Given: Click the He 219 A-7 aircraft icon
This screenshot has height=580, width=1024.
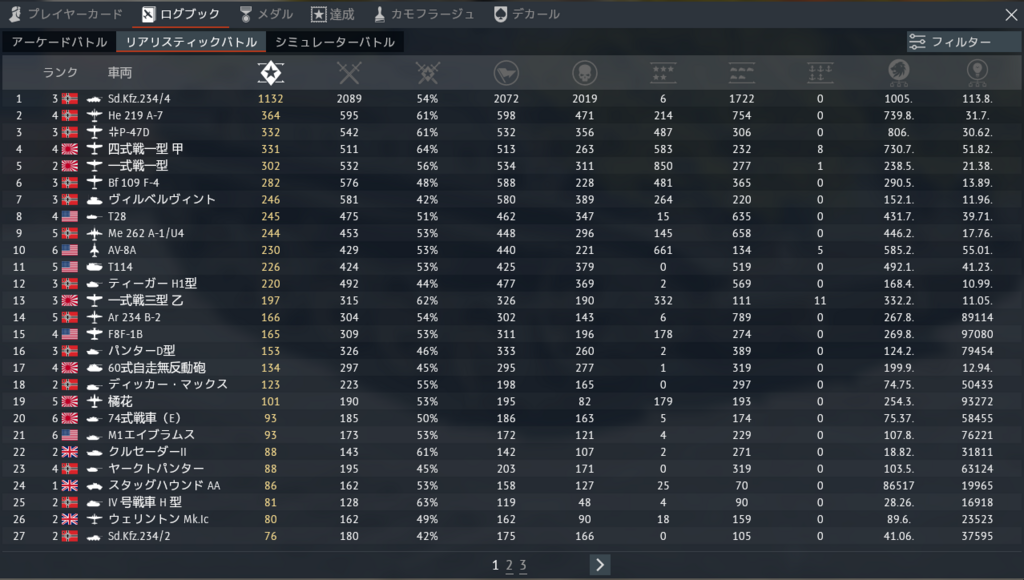Looking at the screenshot, I should click(x=94, y=116).
